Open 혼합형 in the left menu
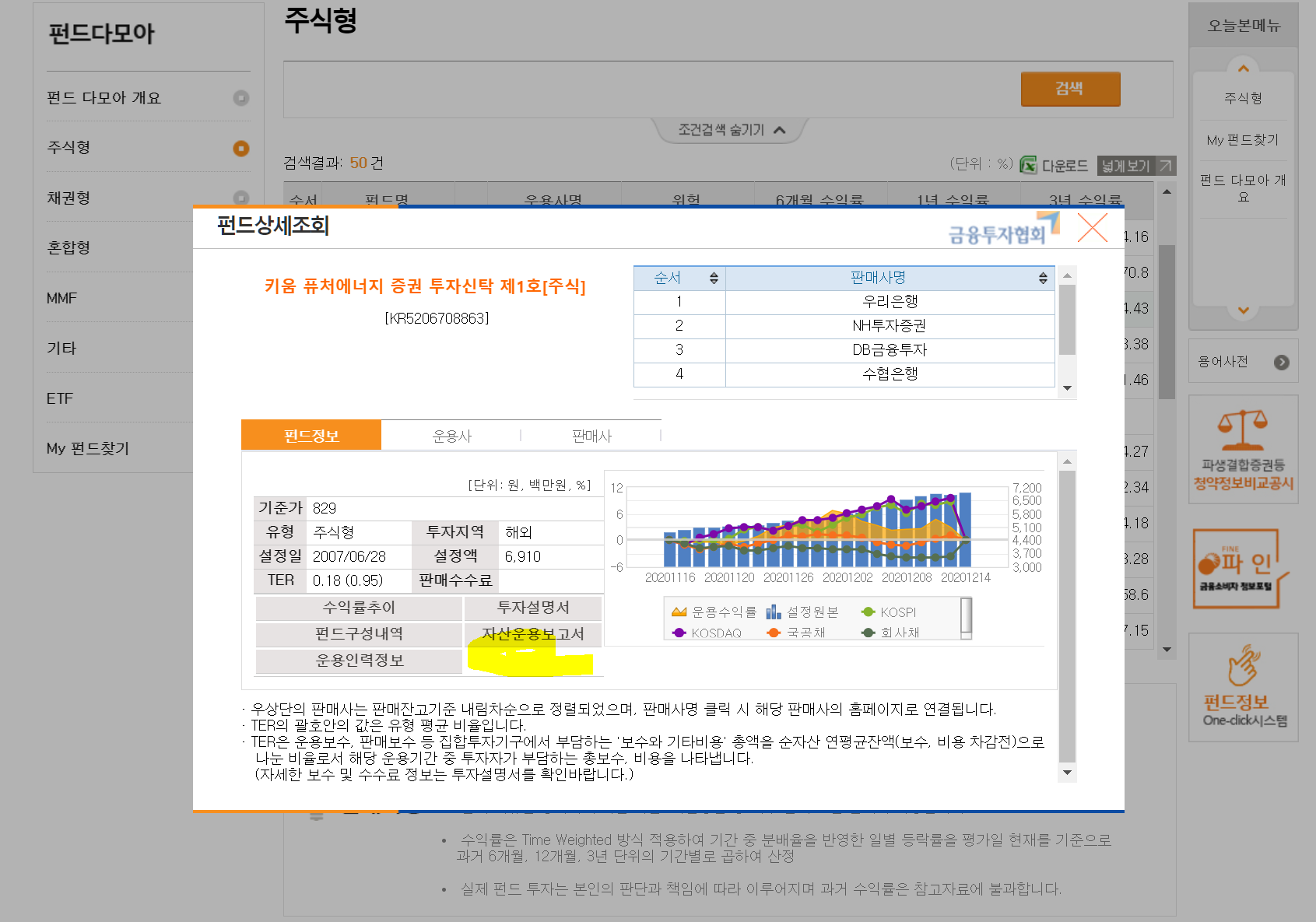Image resolution: width=1316 pixels, height=922 pixels. (x=68, y=247)
